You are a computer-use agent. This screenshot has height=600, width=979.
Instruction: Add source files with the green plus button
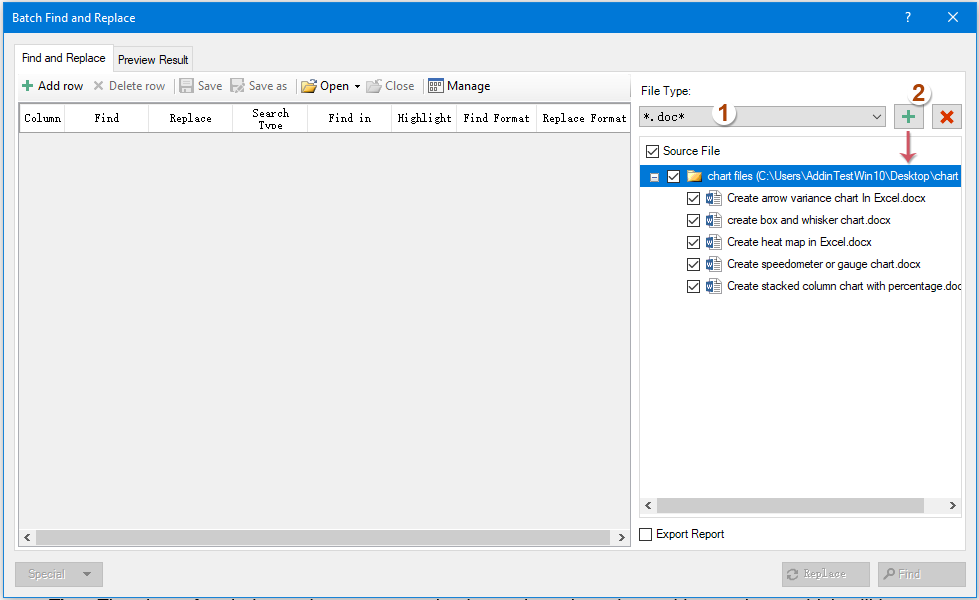pos(908,116)
